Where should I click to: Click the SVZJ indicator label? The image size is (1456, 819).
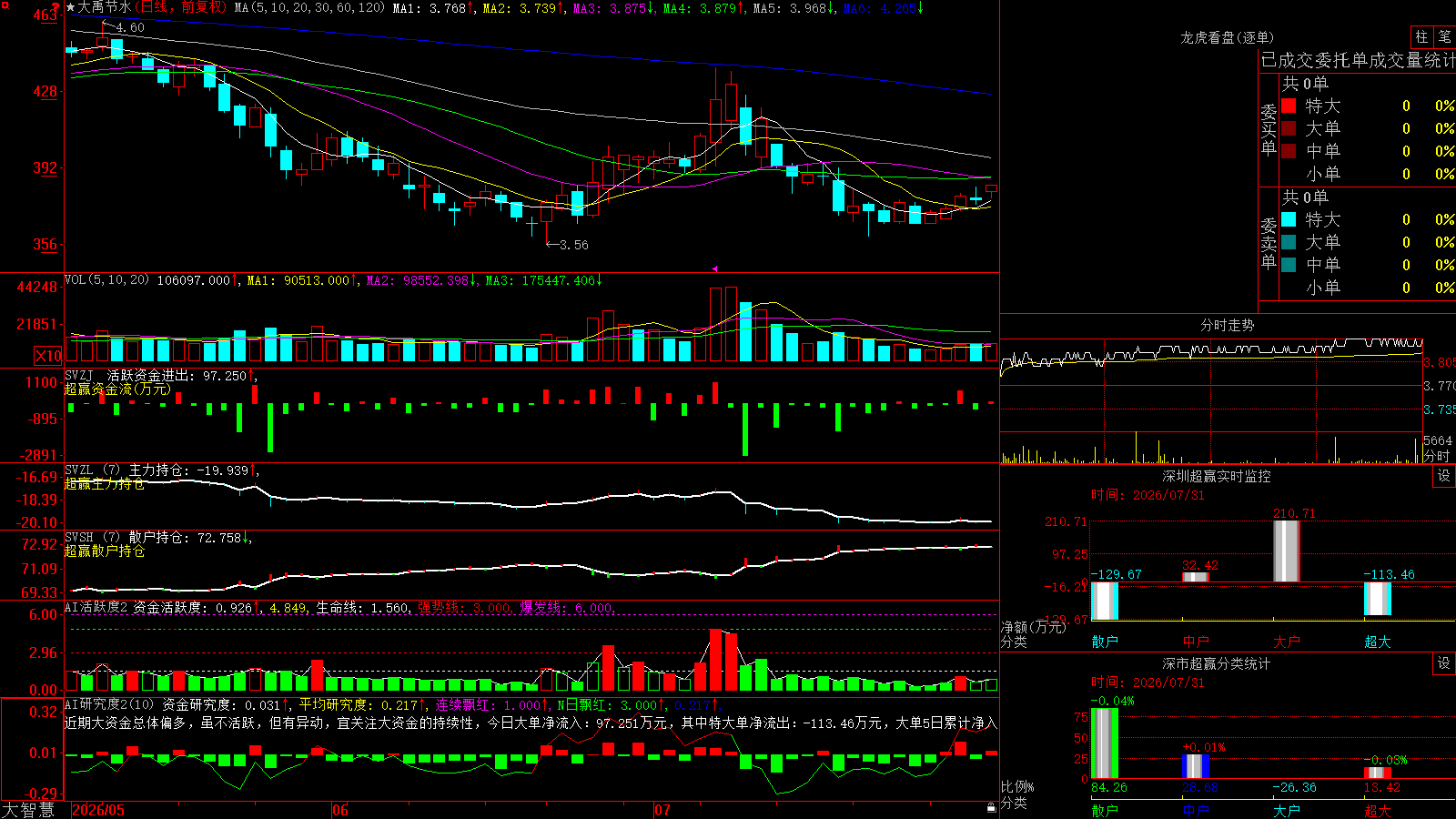[79, 375]
